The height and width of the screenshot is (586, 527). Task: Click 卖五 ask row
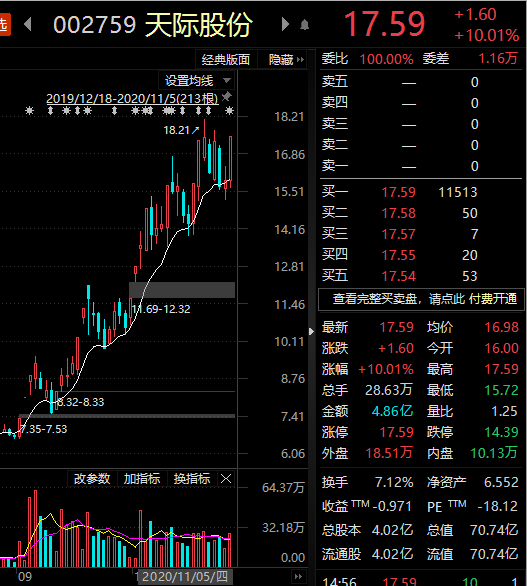(x=421, y=82)
